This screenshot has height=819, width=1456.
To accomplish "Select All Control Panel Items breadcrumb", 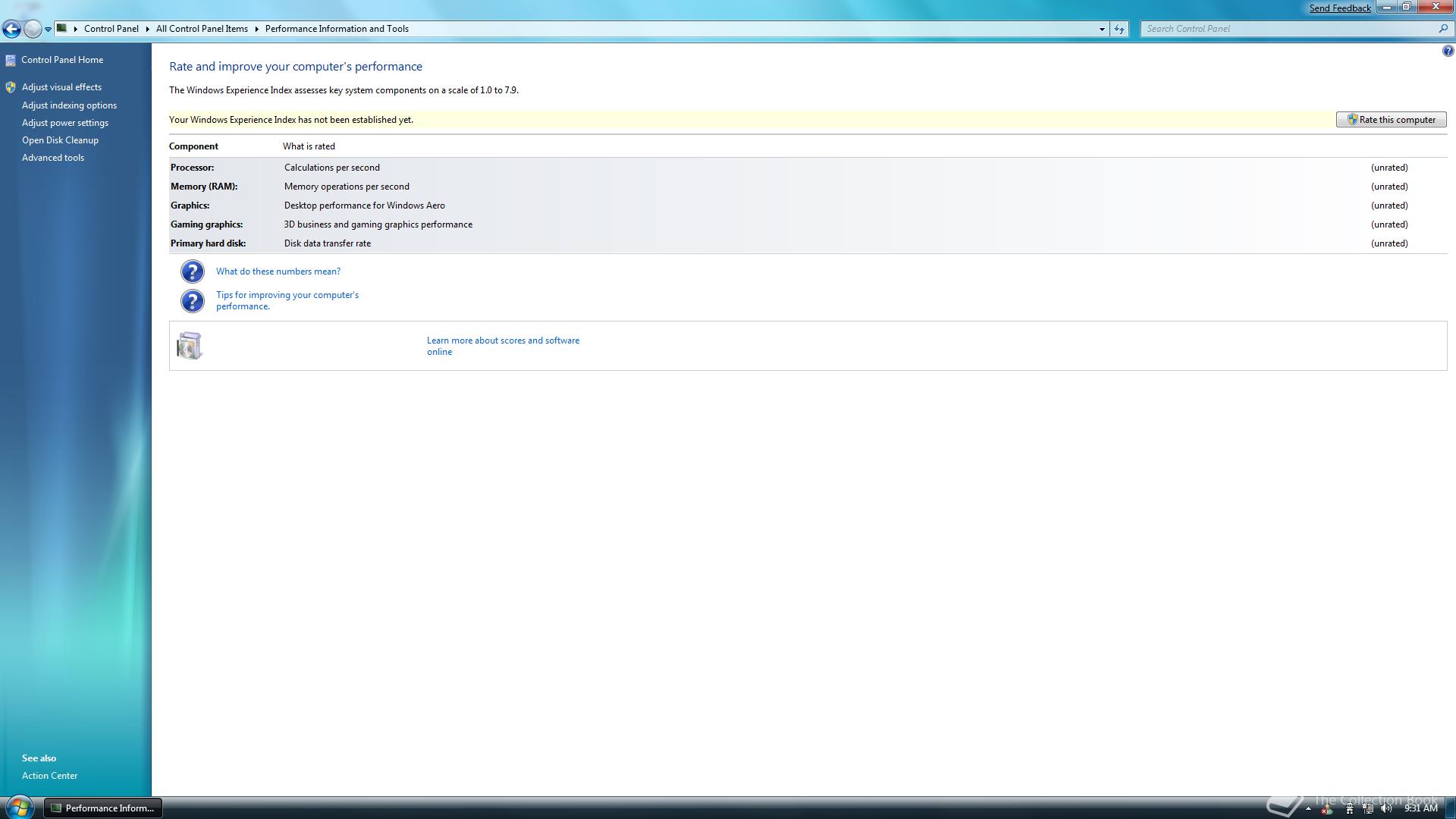I will point(202,29).
